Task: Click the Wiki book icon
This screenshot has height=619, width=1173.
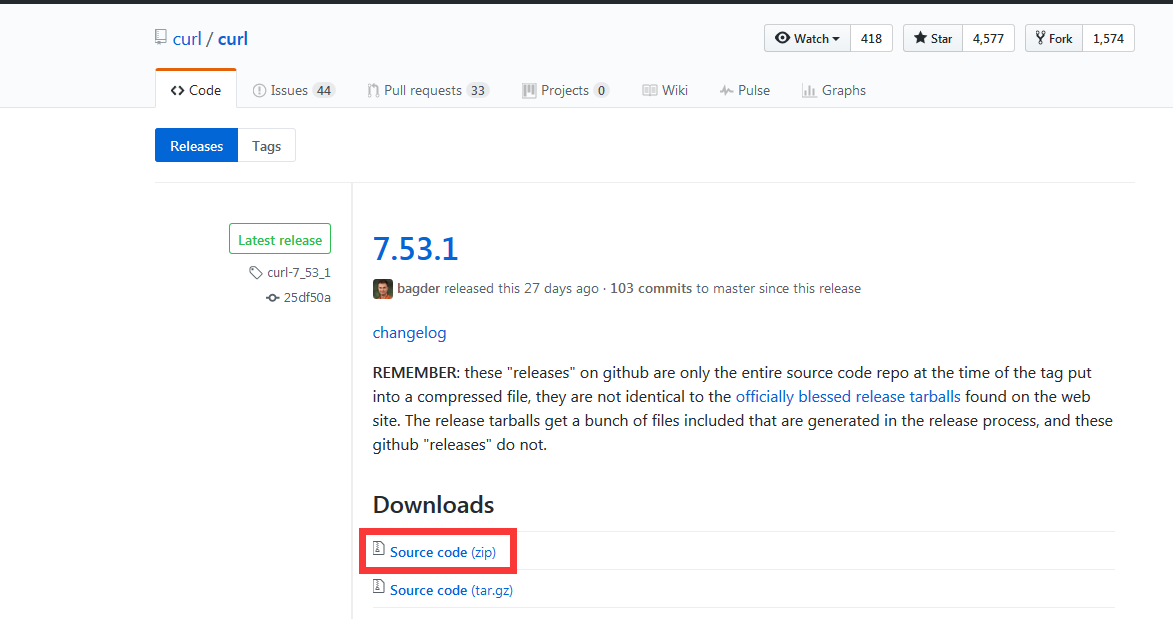Action: pyautogui.click(x=649, y=91)
